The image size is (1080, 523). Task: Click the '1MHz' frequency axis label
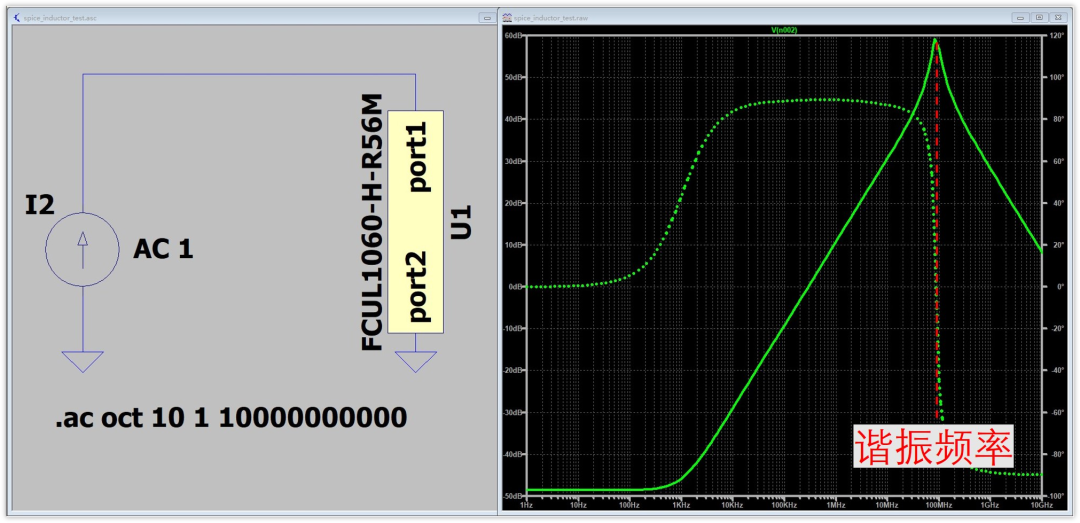click(835, 505)
